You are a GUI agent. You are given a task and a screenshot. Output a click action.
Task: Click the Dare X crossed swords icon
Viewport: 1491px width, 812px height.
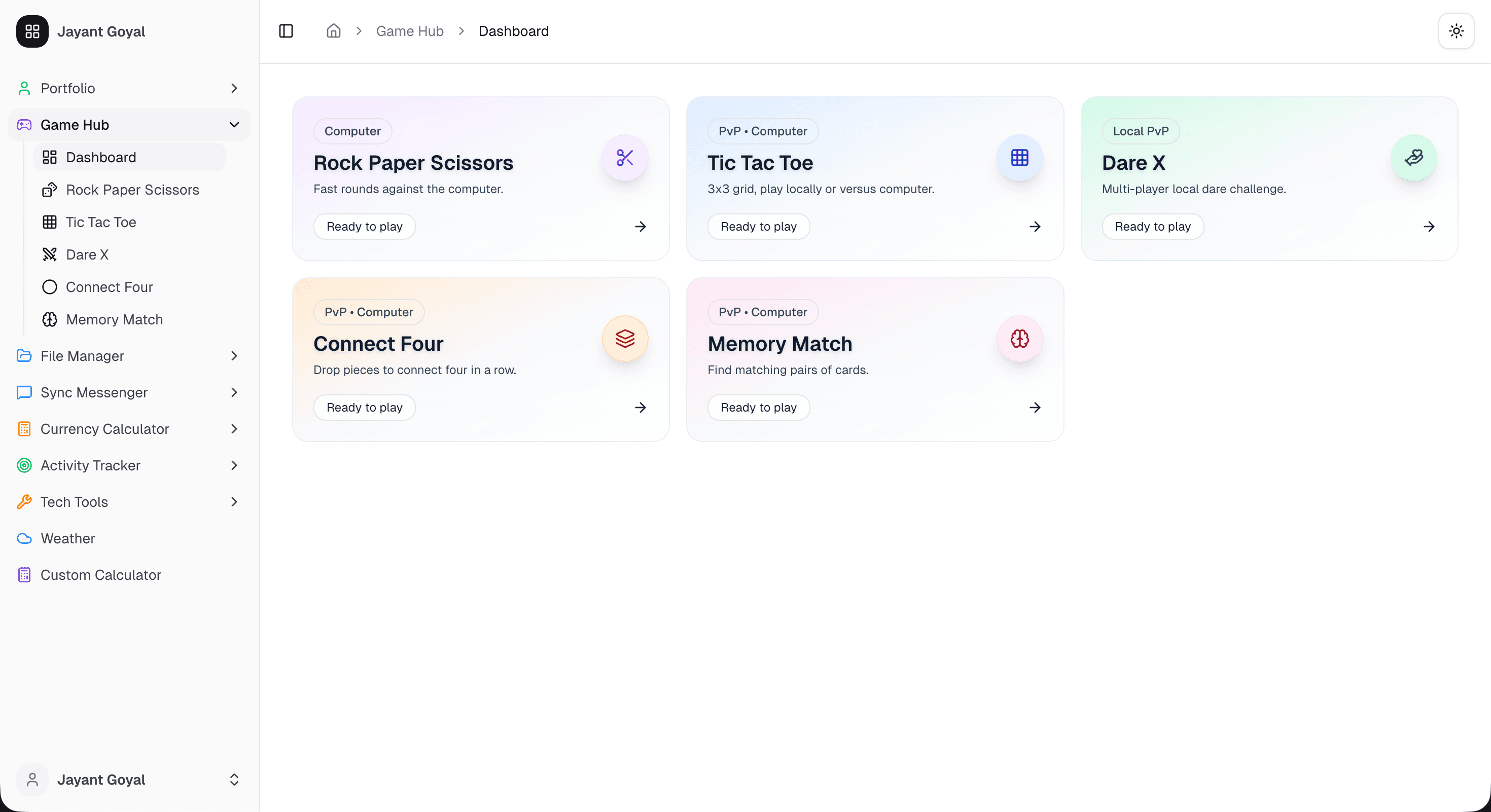click(50, 254)
